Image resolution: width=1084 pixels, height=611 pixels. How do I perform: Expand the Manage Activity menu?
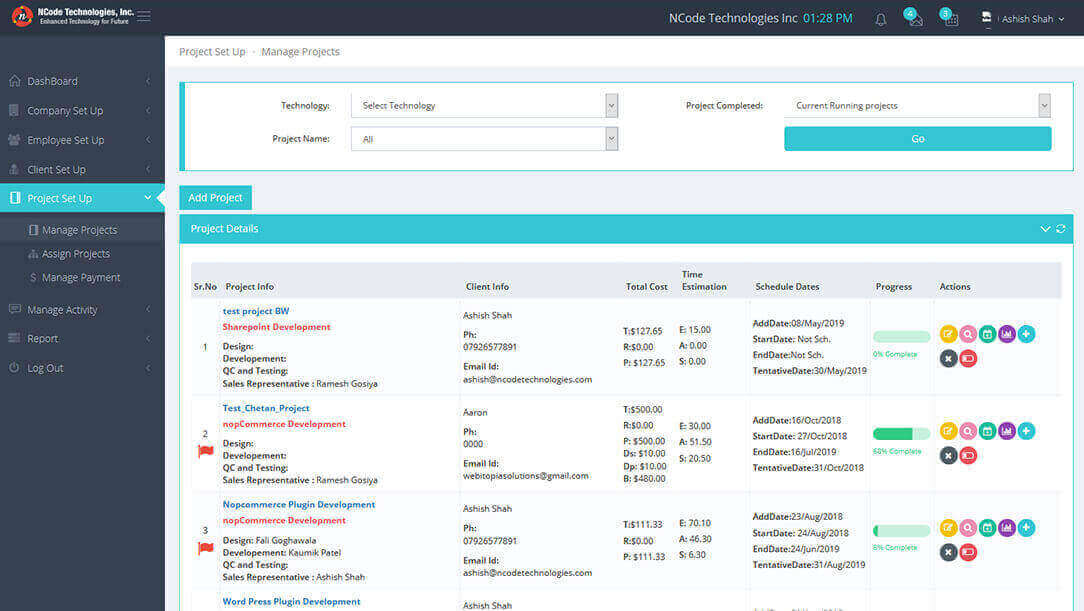click(x=82, y=310)
